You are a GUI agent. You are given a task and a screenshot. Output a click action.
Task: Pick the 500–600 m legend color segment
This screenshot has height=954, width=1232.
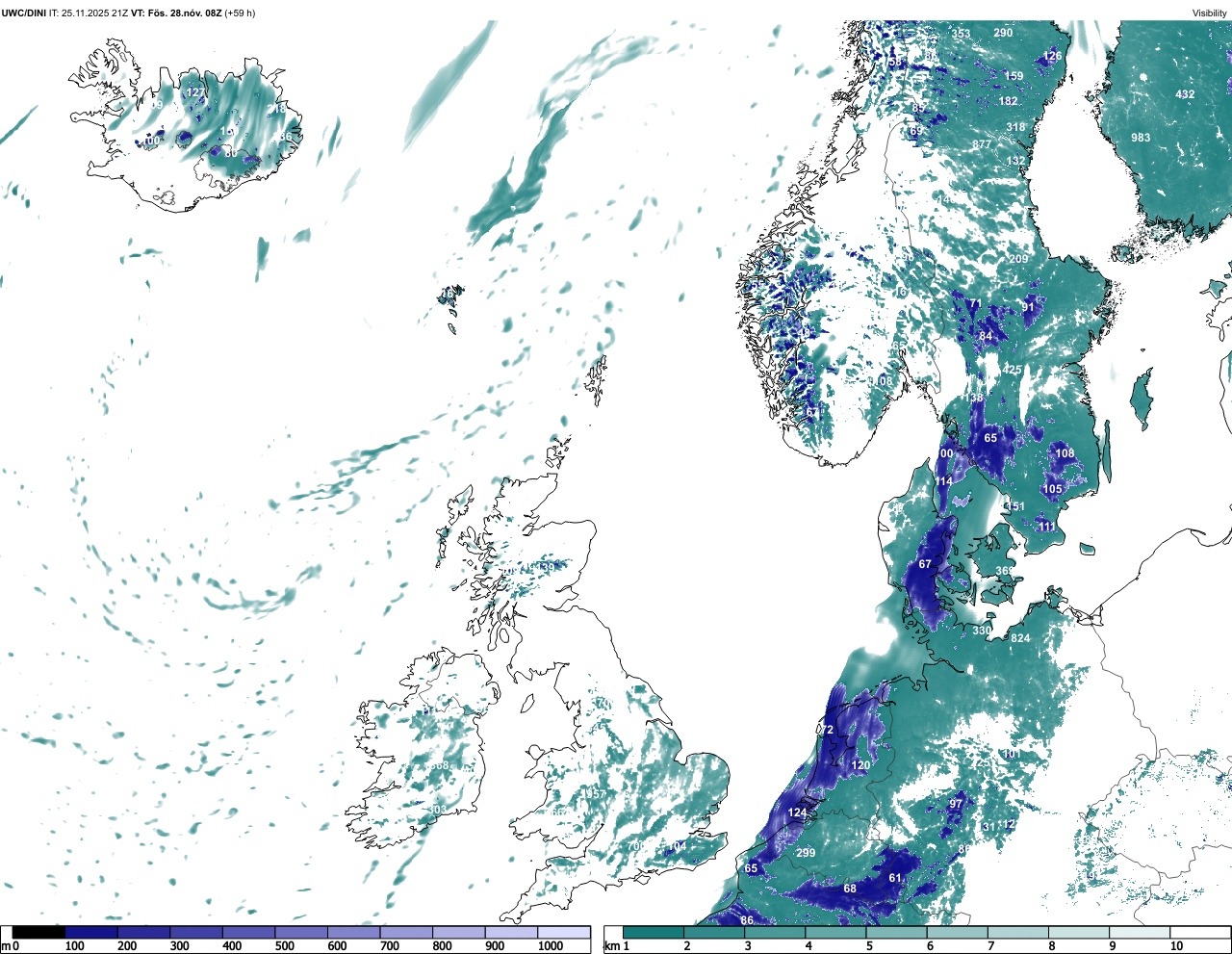coord(301,932)
